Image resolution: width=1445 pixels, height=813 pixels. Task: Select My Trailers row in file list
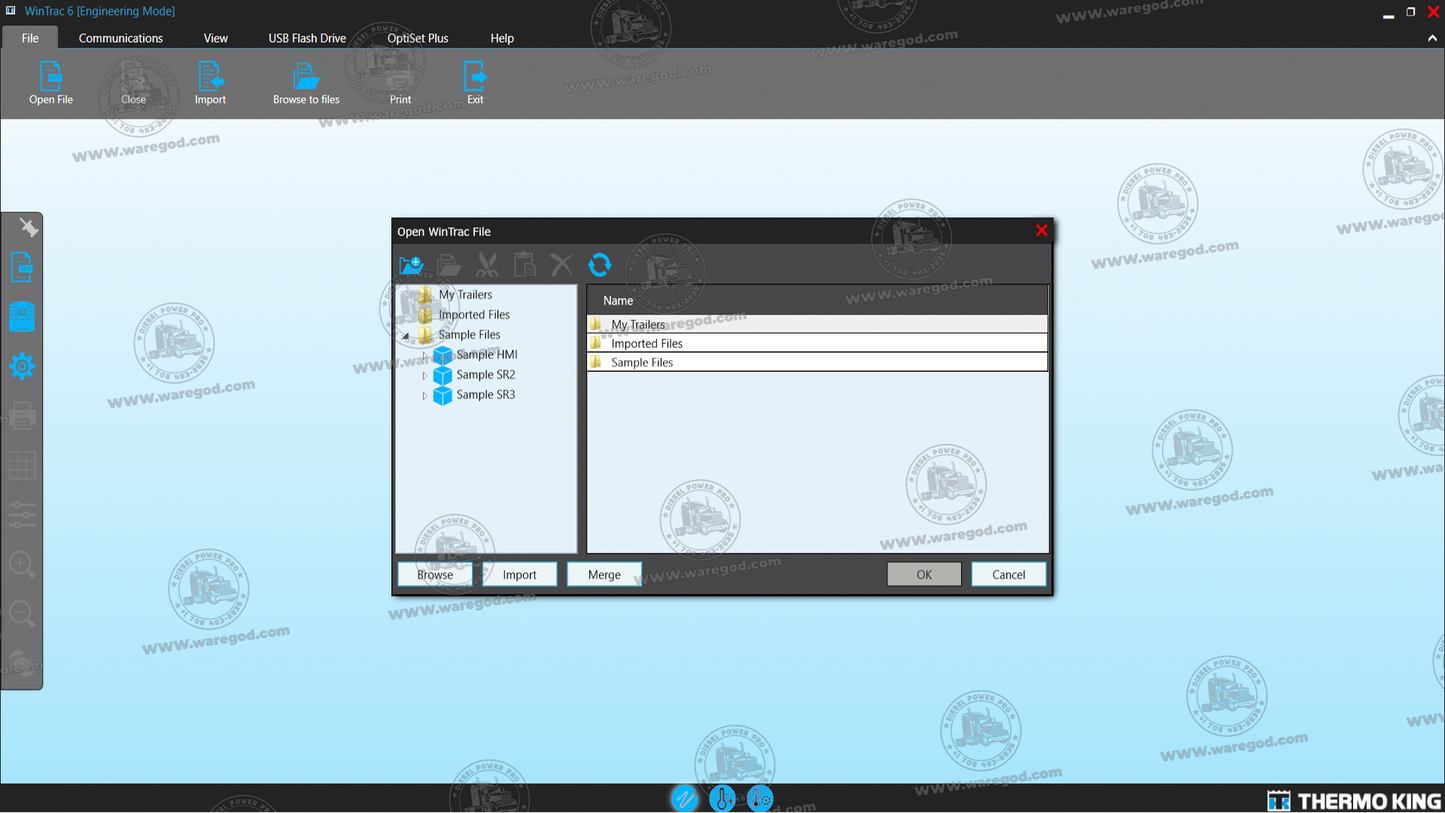coord(817,324)
